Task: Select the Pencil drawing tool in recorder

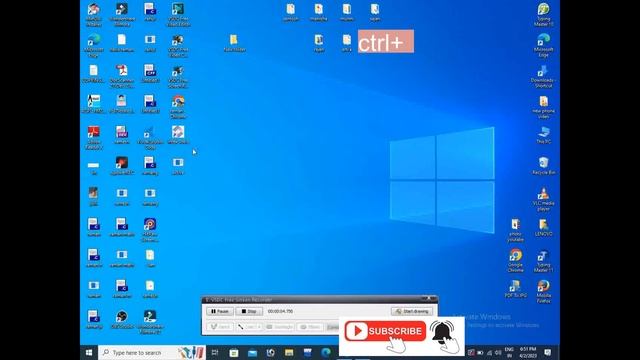Action: [220, 327]
